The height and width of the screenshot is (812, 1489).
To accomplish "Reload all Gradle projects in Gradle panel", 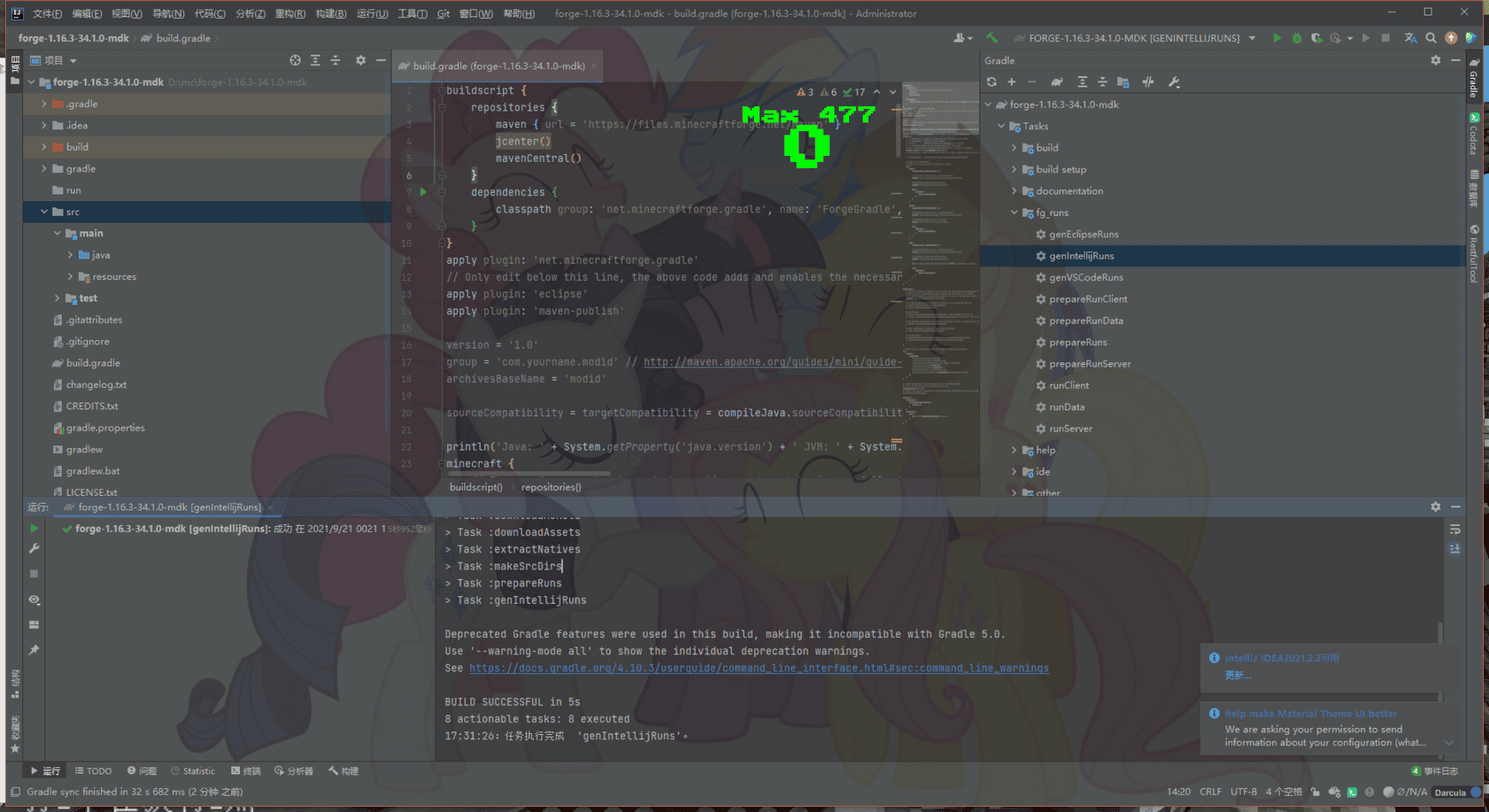I will [991, 82].
